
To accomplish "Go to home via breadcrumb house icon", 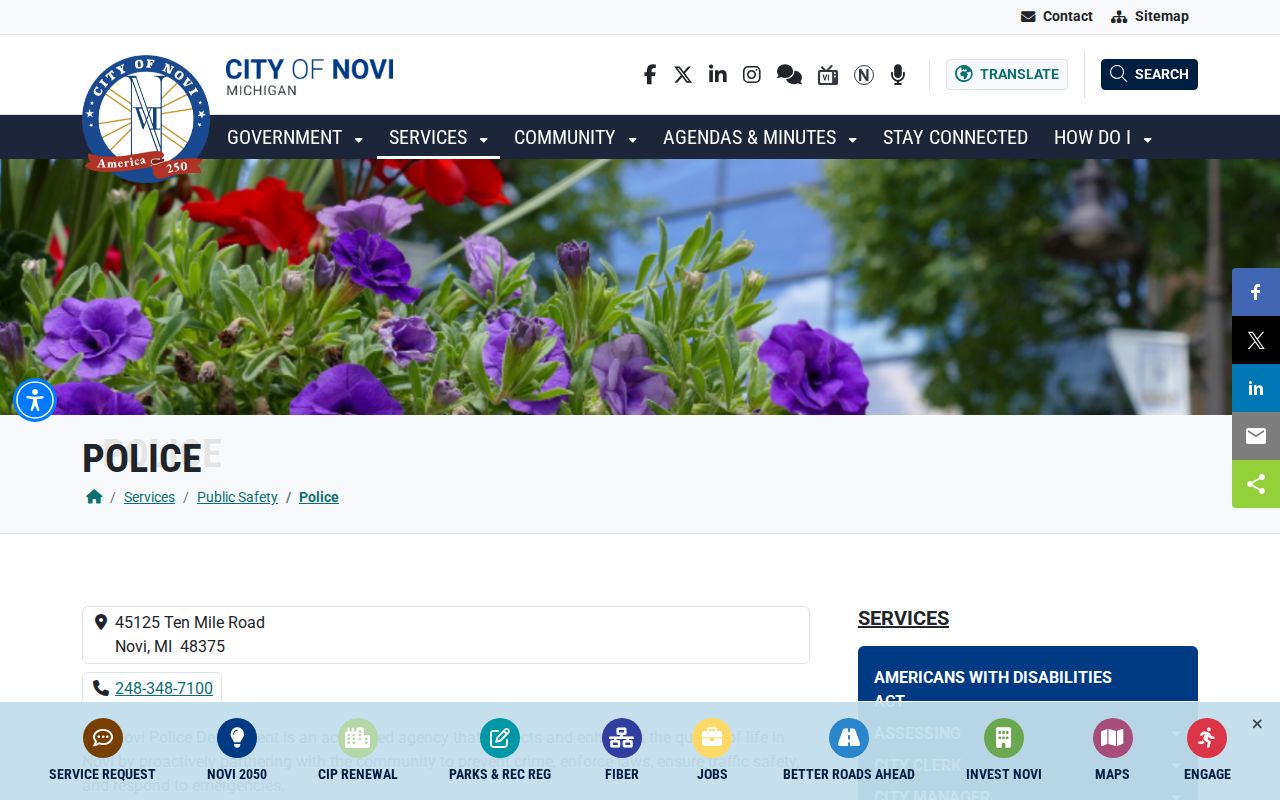I will 94,497.
